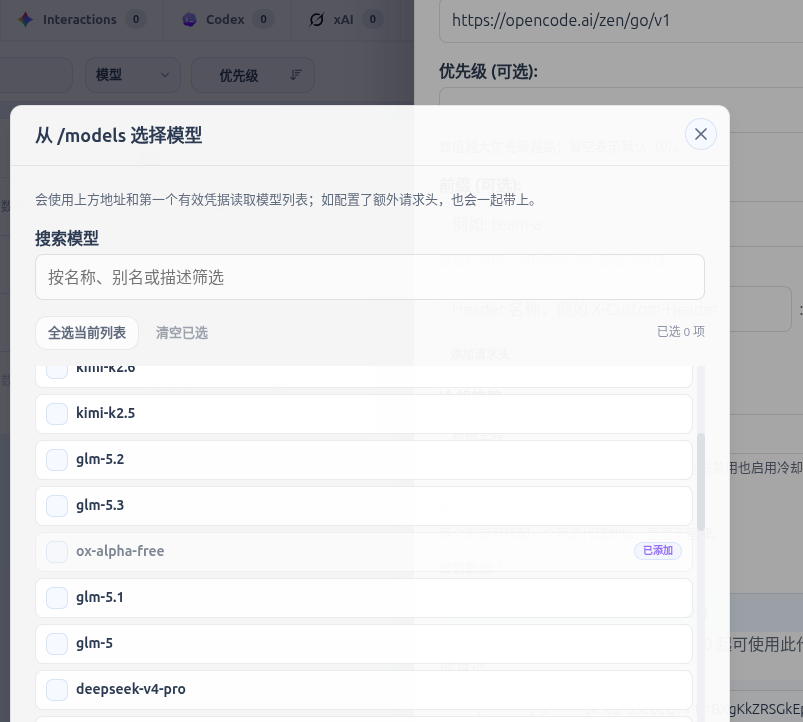Click the base URL input field
The height and width of the screenshot is (722, 803).
point(621,20)
